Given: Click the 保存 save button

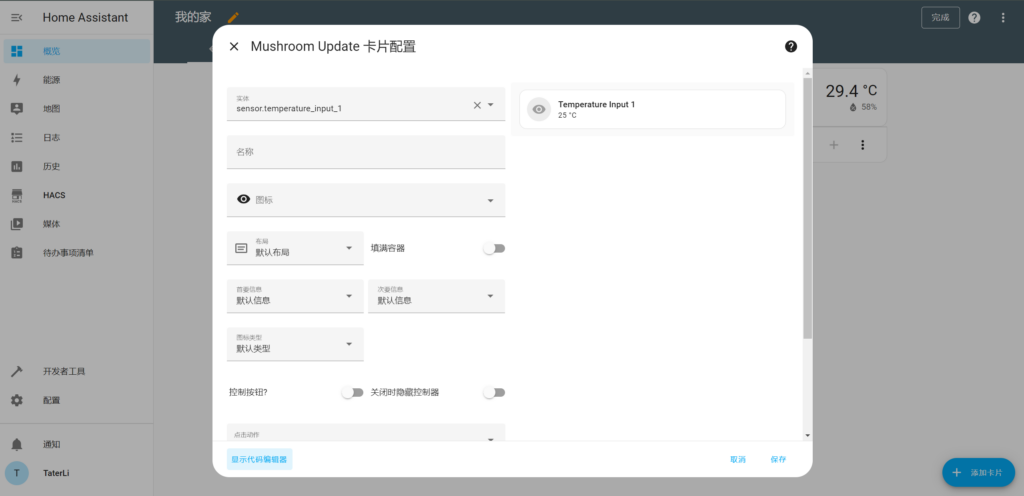Looking at the screenshot, I should 778,459.
